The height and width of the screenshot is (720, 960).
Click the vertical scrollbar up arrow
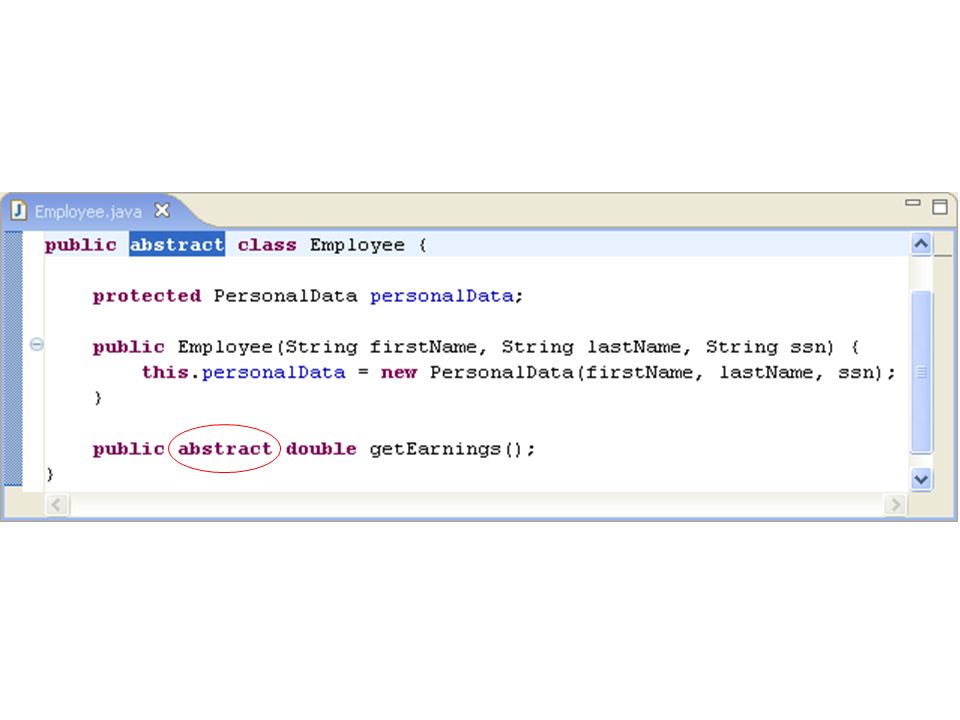[921, 244]
